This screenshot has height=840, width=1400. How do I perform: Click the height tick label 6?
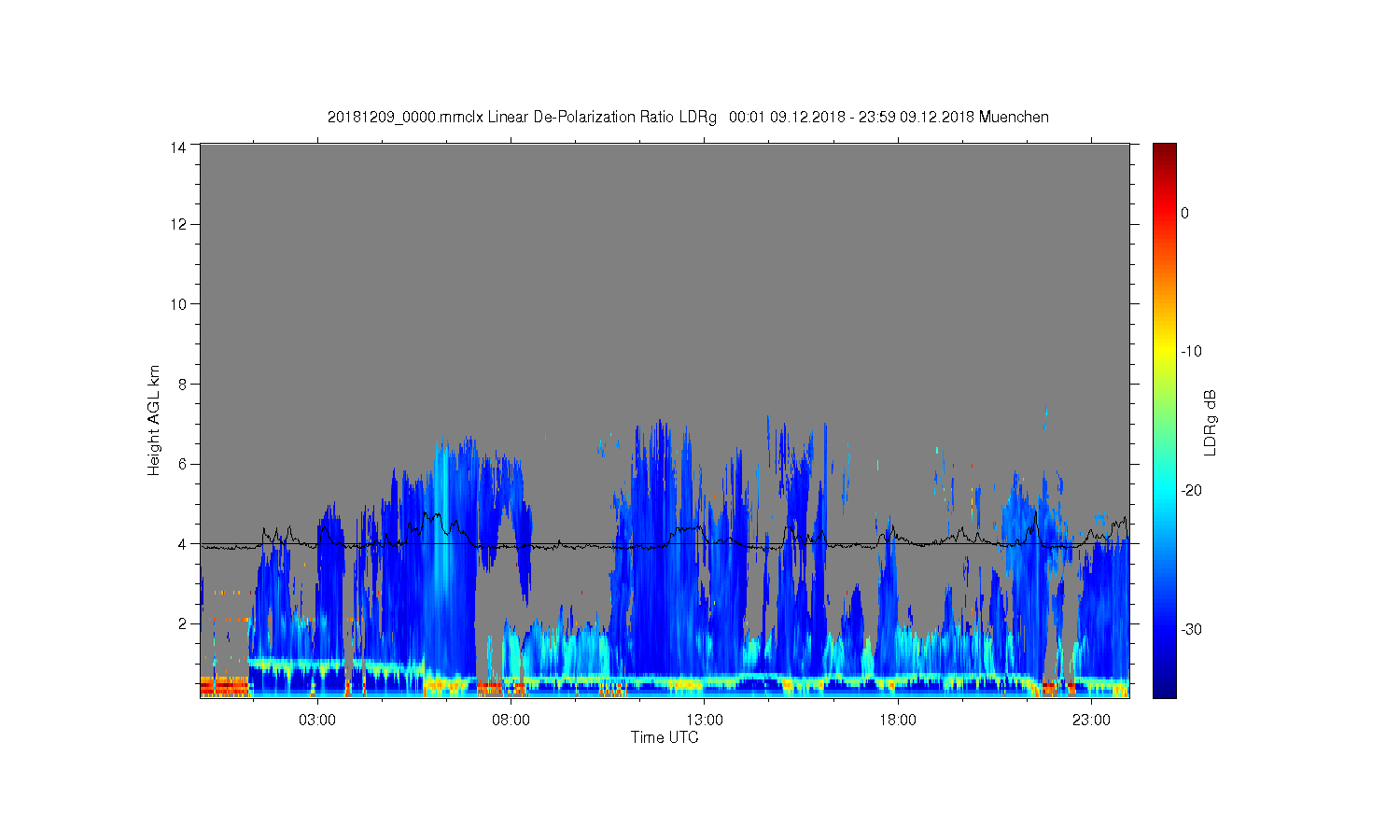click(183, 464)
